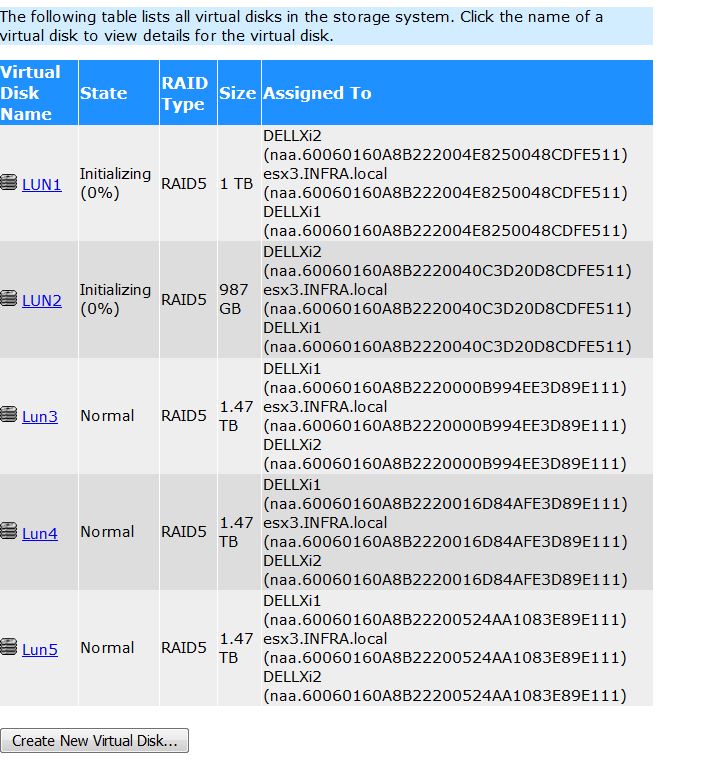Open the Lun3 virtual disk link

pos(40,416)
